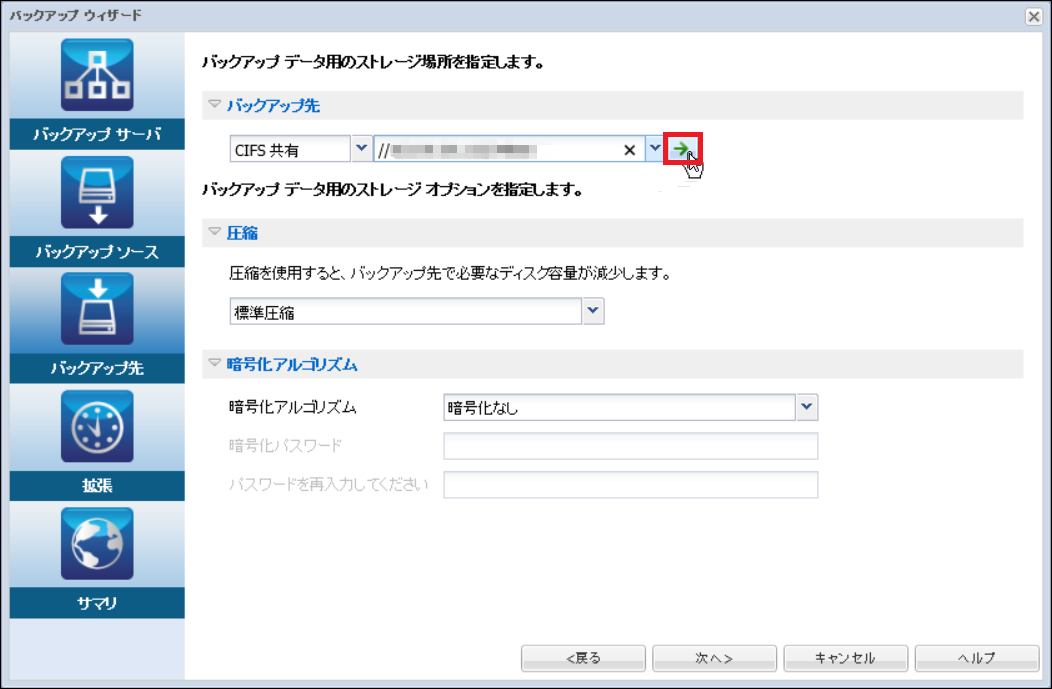Select the サマリ tab label

click(x=97, y=603)
